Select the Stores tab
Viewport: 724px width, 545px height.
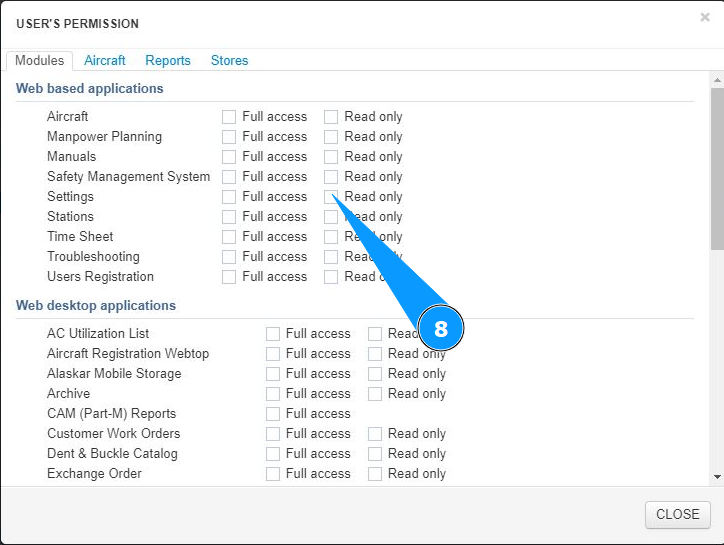(229, 60)
